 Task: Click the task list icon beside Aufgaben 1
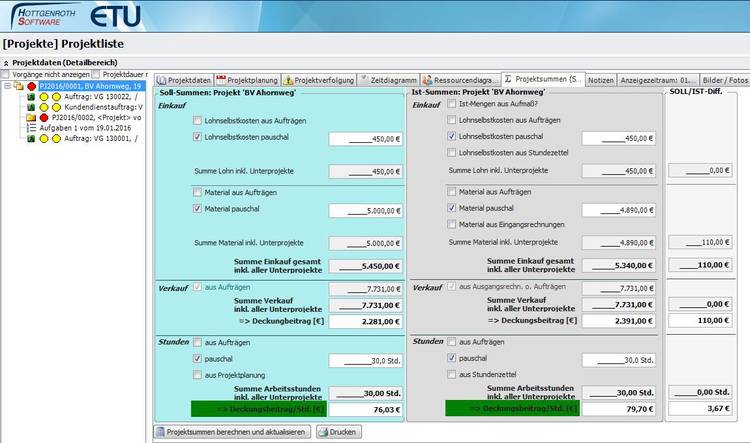tap(31, 128)
